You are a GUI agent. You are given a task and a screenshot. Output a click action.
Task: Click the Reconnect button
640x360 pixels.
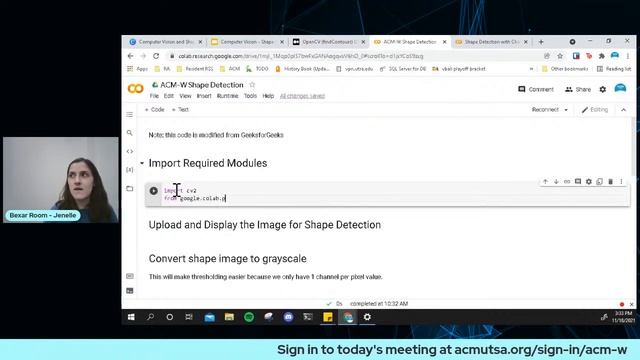pyautogui.click(x=545, y=110)
